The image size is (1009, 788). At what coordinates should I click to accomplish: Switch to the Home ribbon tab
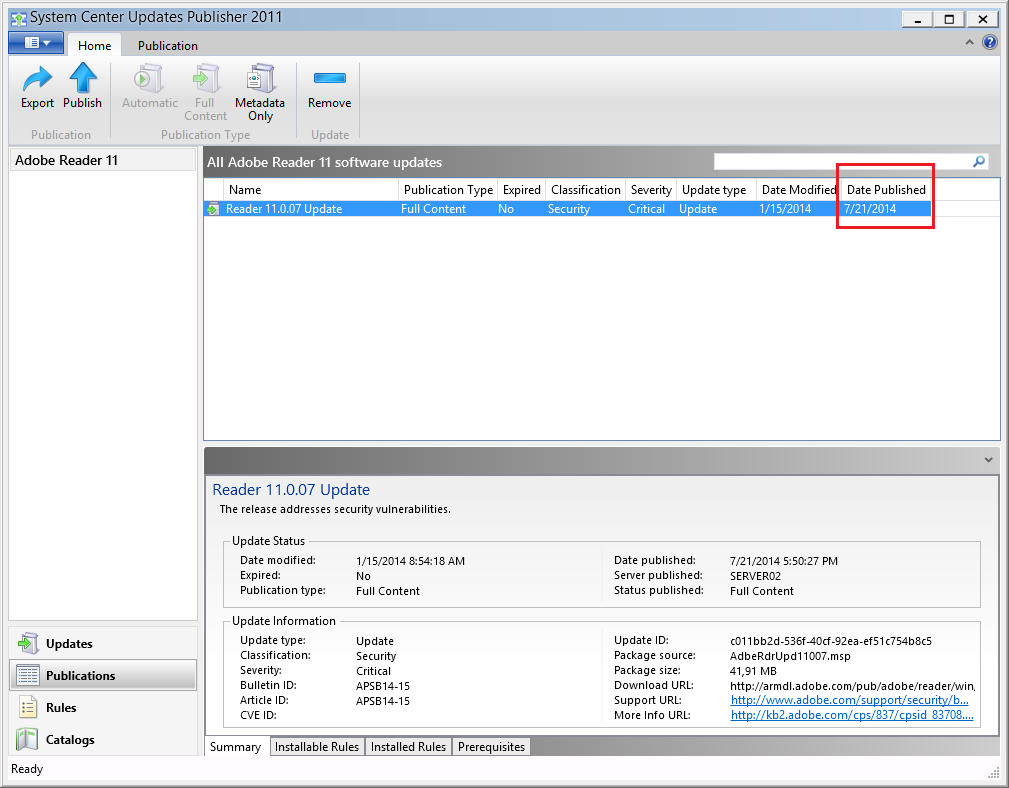click(95, 46)
